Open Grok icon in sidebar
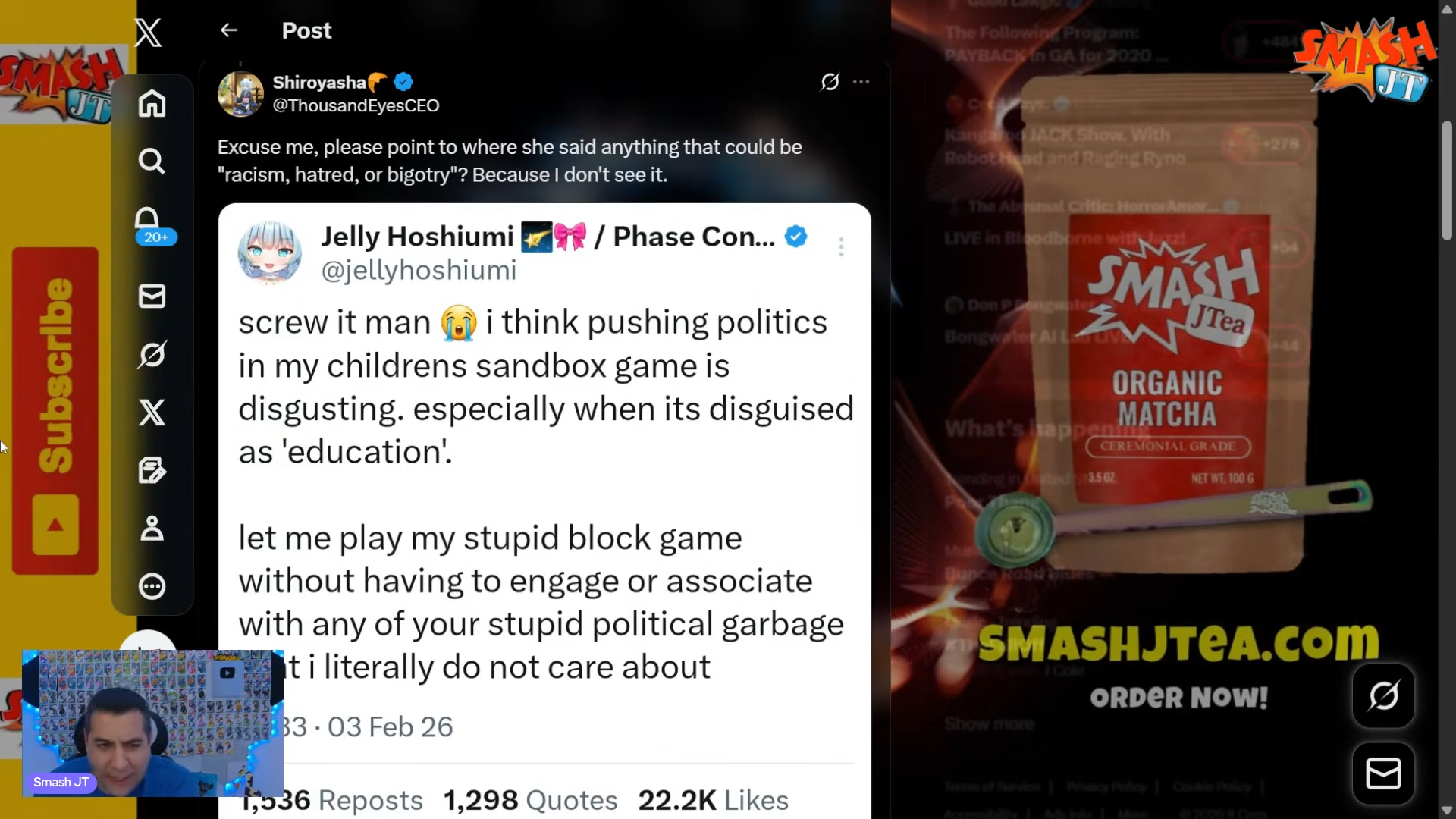Viewport: 1456px width, 819px height. [x=152, y=354]
